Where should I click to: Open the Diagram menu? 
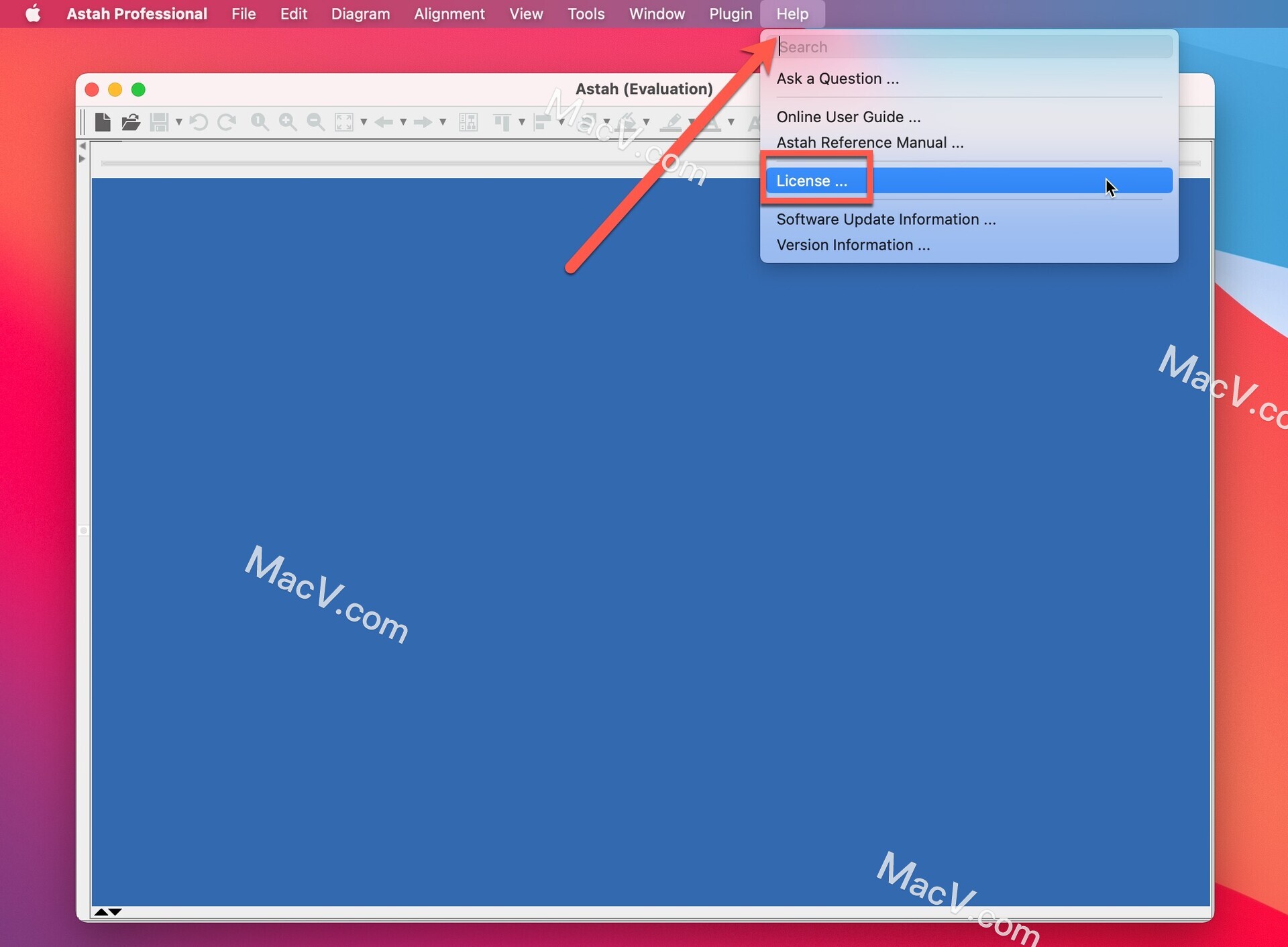360,13
